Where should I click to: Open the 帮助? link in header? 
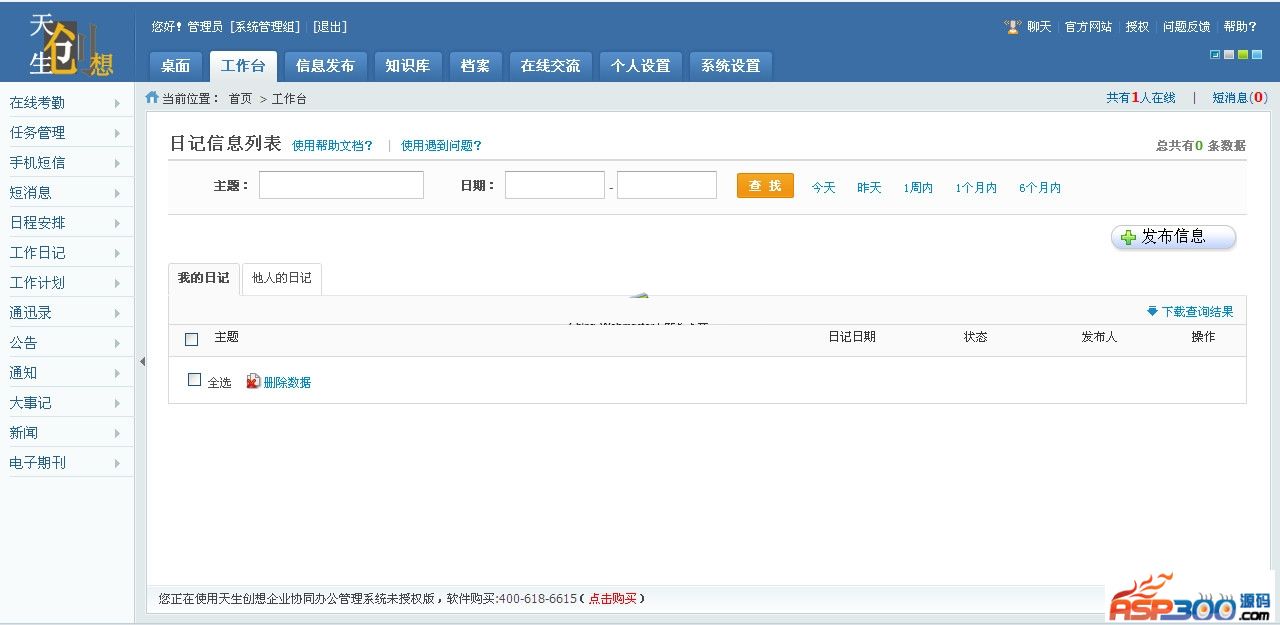point(1240,27)
